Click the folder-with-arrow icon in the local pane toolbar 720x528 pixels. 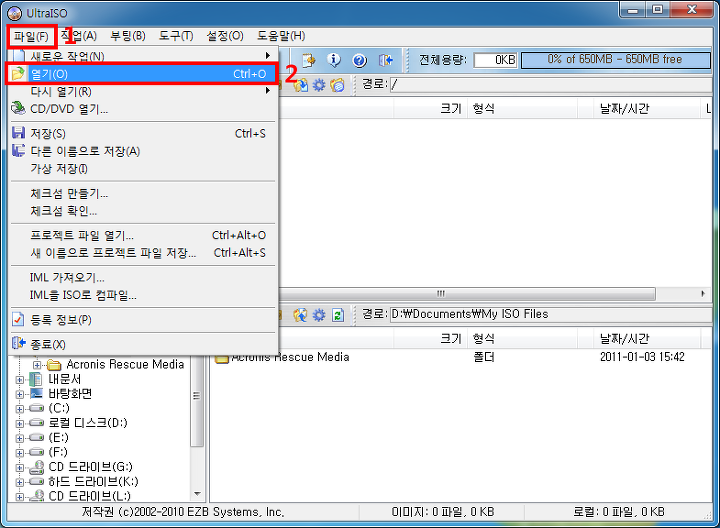(x=300, y=315)
